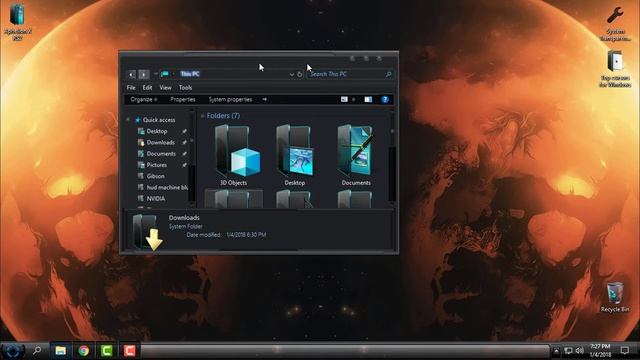Open the green Camtasia taskbar icon

pos(107,351)
